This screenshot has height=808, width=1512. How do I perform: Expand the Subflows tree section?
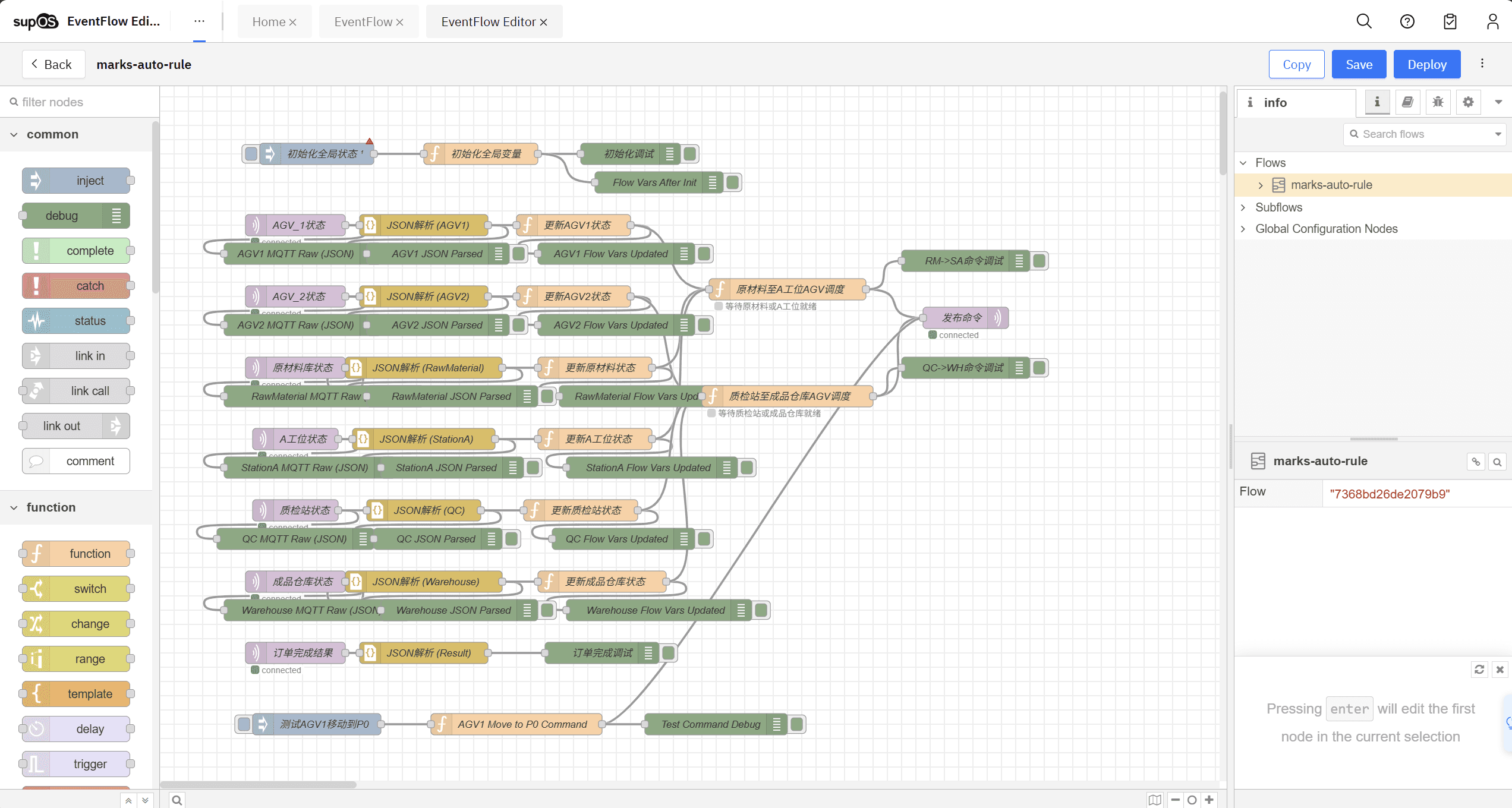(x=1243, y=207)
